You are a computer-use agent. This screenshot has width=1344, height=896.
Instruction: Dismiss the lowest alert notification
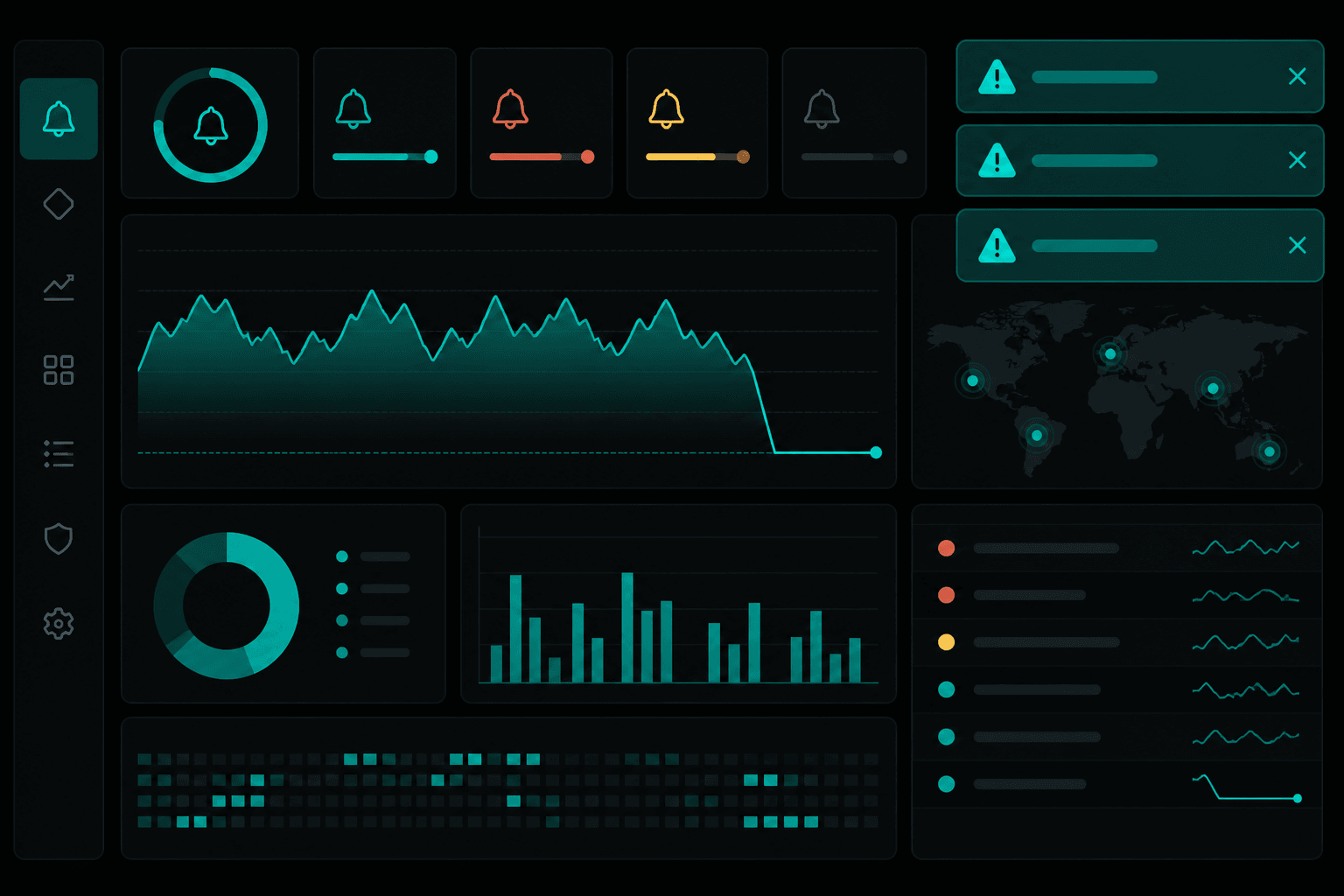point(1298,245)
